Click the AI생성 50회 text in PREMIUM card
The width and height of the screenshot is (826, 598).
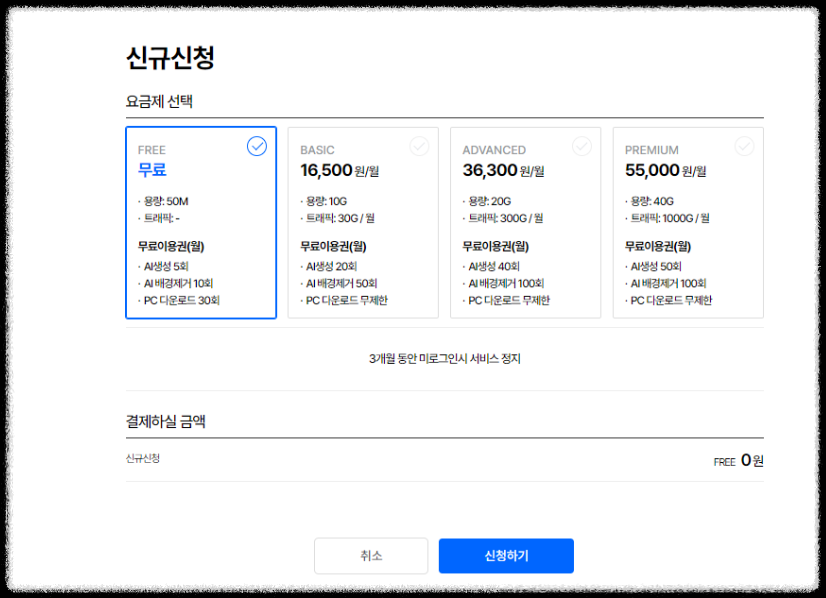point(660,266)
